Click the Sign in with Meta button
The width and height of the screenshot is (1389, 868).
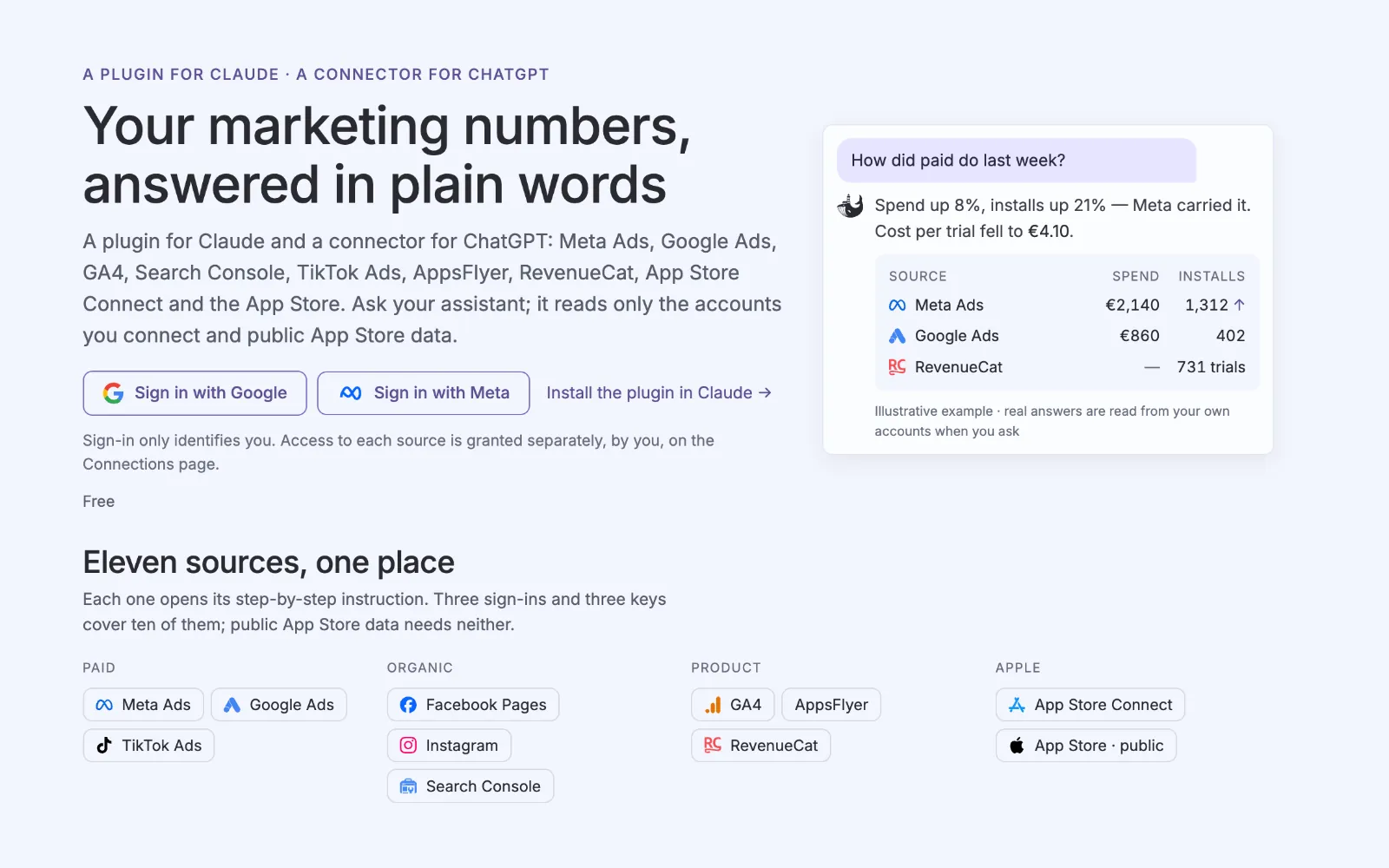pos(424,393)
